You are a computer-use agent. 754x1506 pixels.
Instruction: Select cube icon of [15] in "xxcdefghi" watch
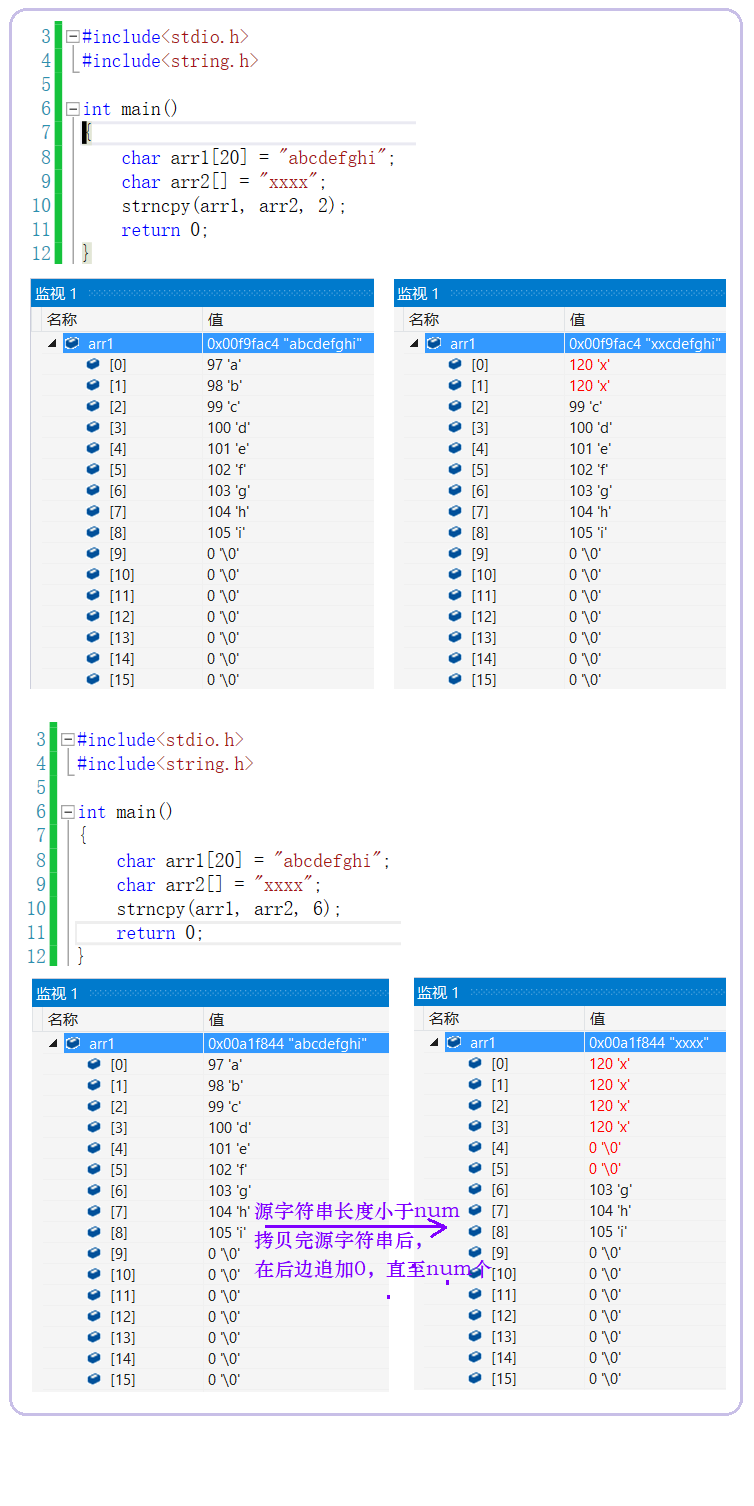[x=455, y=679]
